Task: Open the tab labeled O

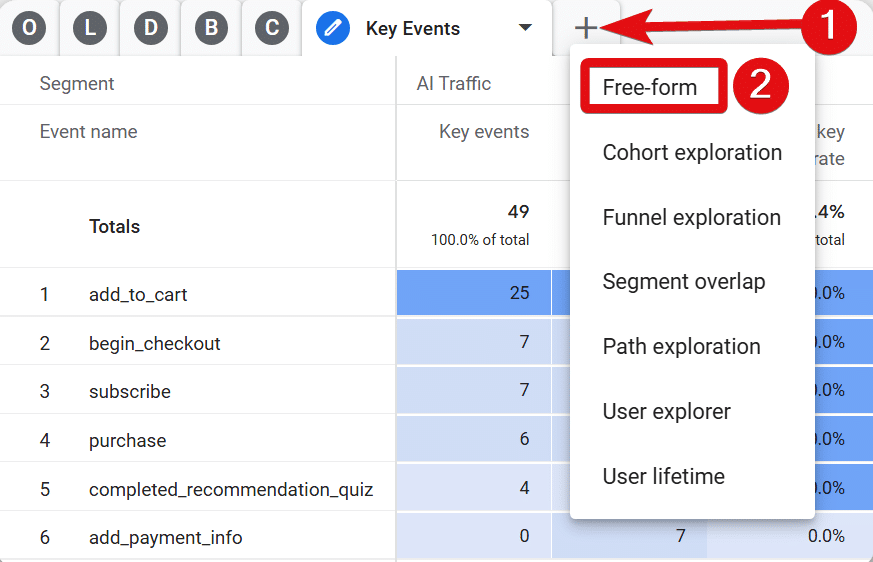Action: coord(29,27)
